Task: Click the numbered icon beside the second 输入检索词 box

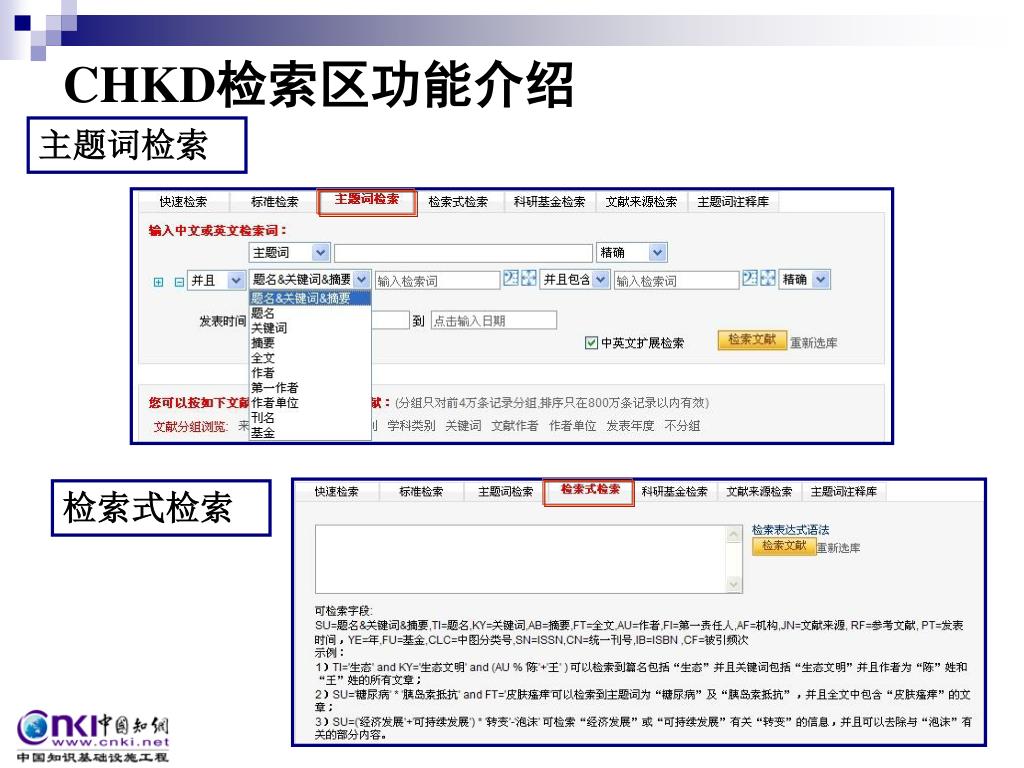Action: [x=750, y=279]
